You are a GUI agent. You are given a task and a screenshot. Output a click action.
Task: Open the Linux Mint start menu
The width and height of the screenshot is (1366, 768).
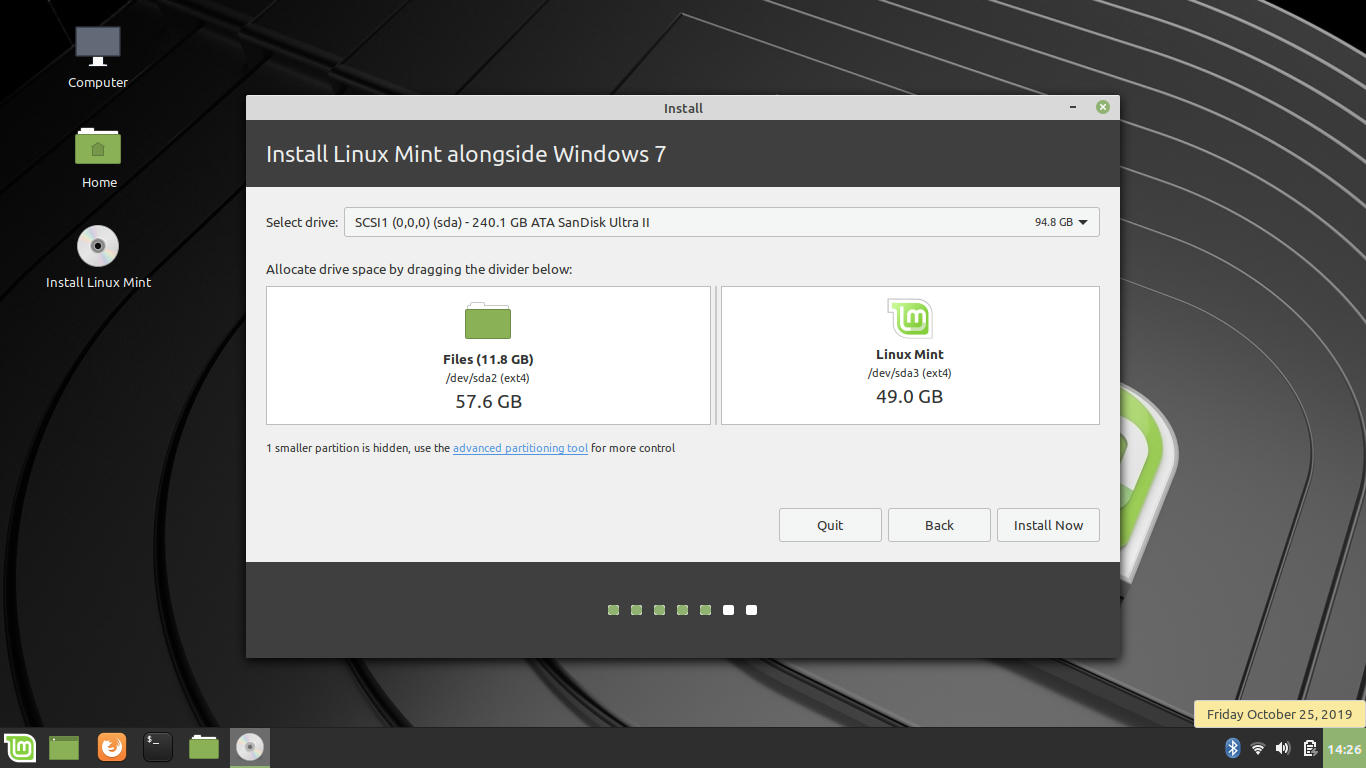[x=20, y=747]
